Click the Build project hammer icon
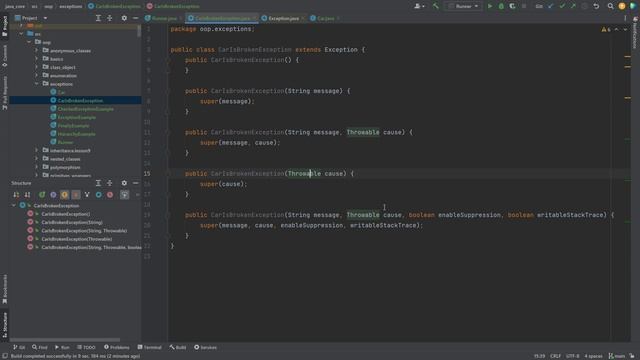This screenshot has width=640, height=360. (x=436, y=6)
